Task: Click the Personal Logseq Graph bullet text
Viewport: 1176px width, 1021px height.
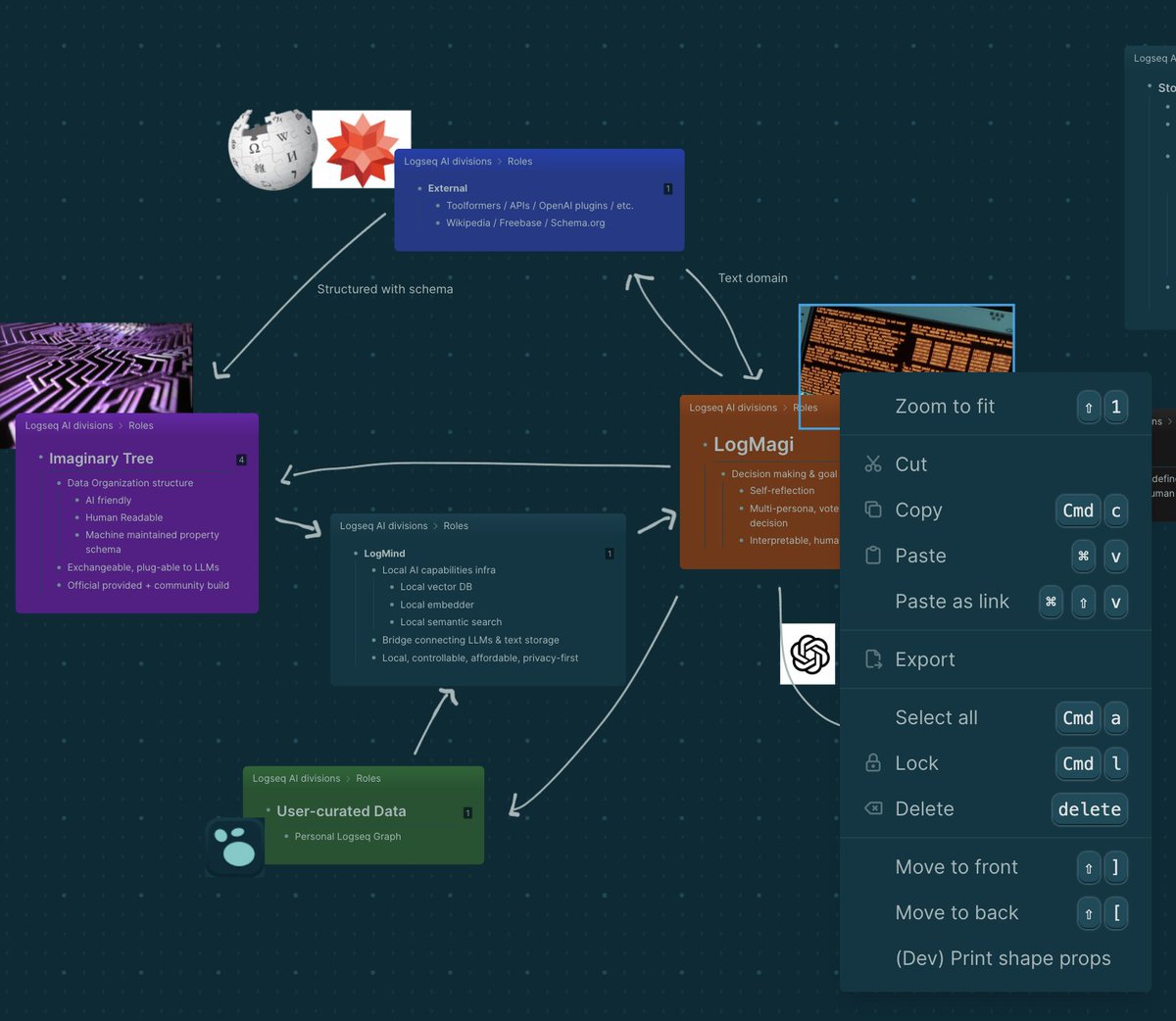Action: point(348,837)
